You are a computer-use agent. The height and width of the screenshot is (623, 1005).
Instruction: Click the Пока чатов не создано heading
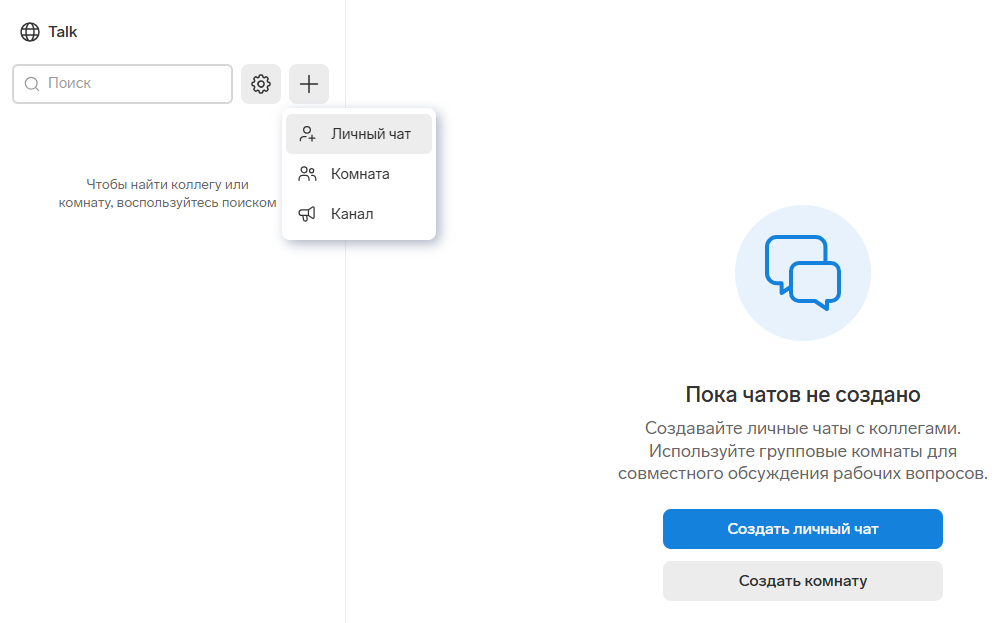point(802,394)
